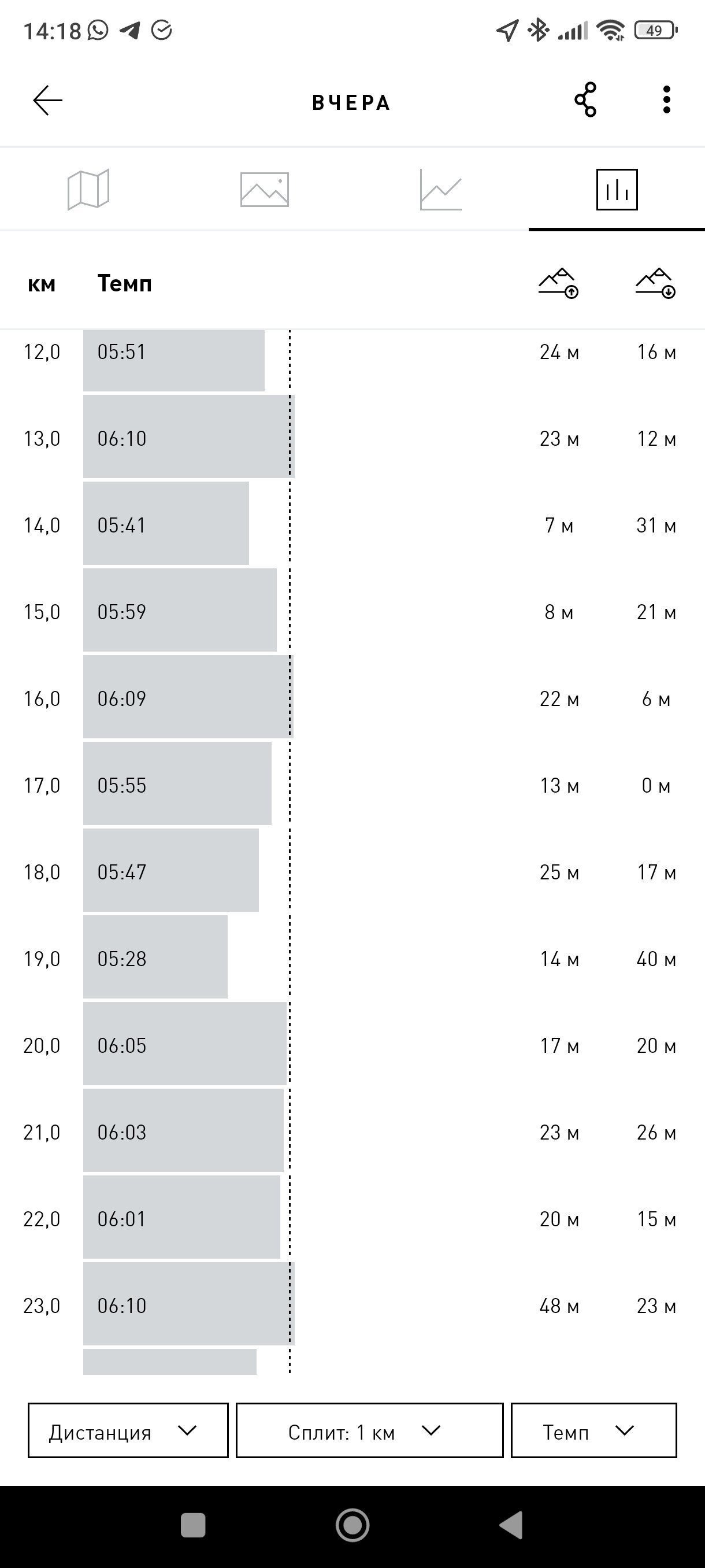This screenshot has height=1568, width=705.
Task: Open the Сплит: 1 км dropdown
Action: [370, 1430]
